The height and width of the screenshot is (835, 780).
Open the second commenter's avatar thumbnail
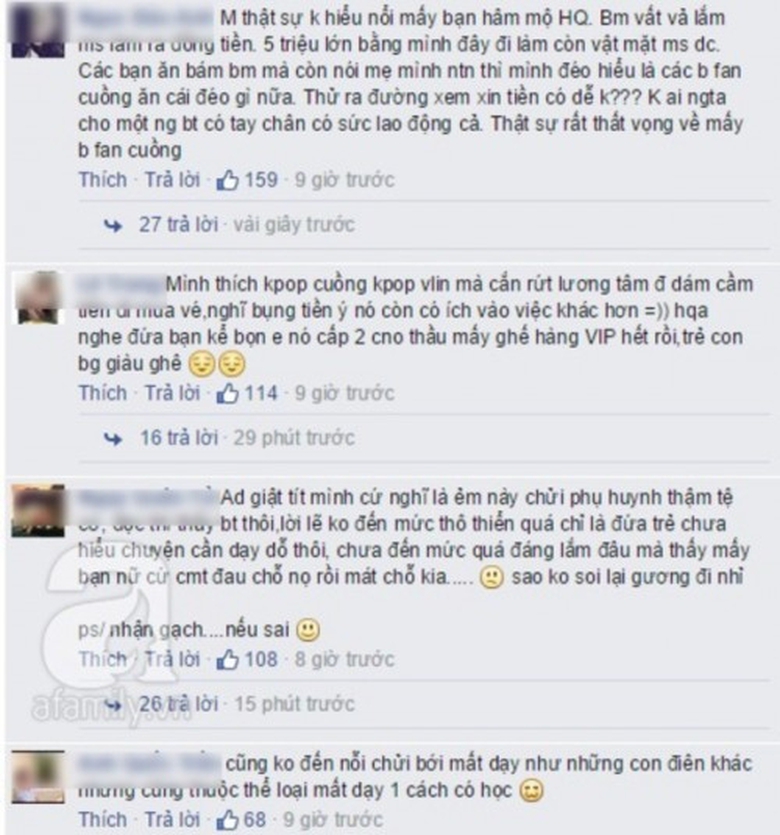pos(38,297)
